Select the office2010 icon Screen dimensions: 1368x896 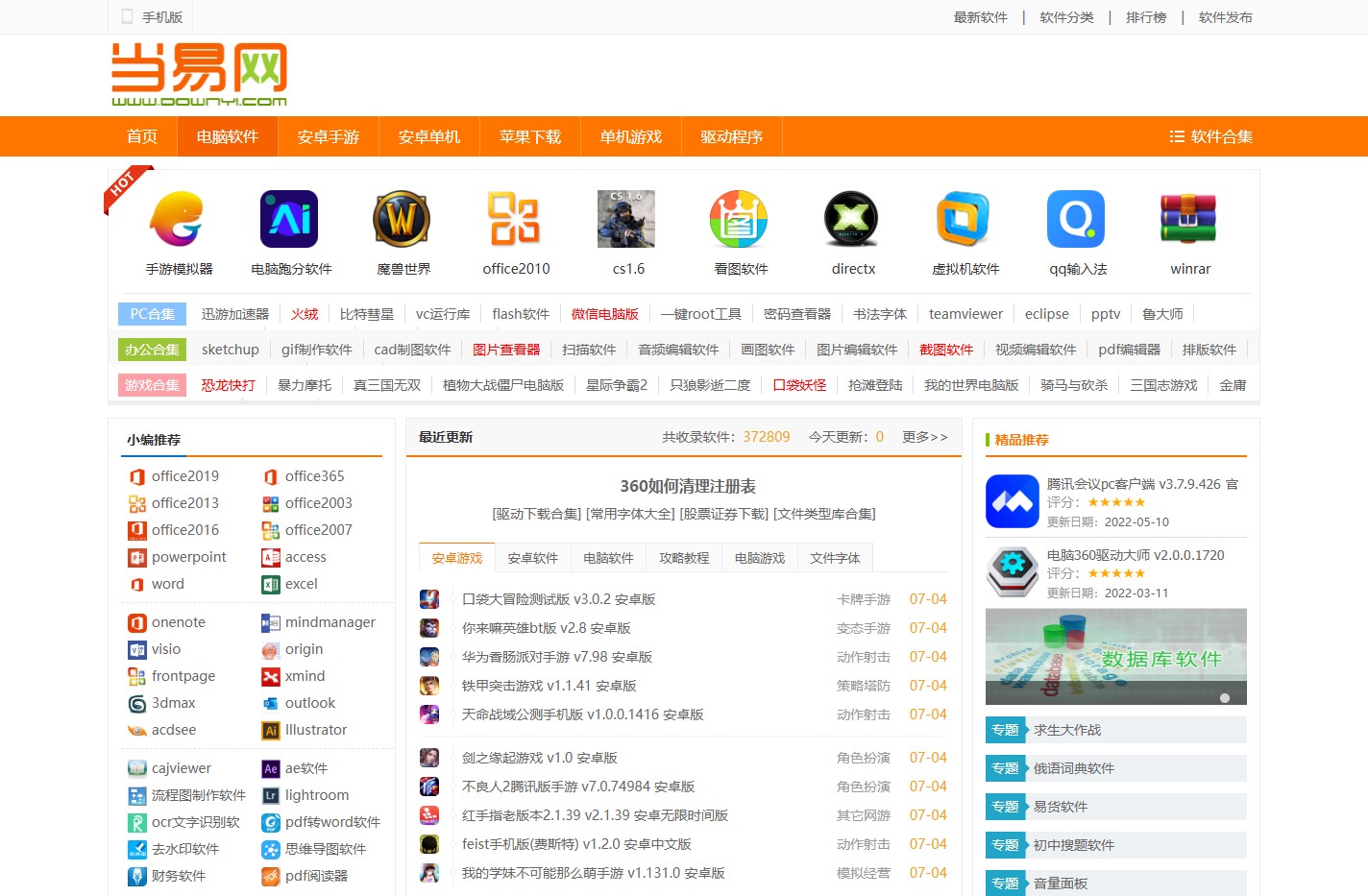coord(514,219)
